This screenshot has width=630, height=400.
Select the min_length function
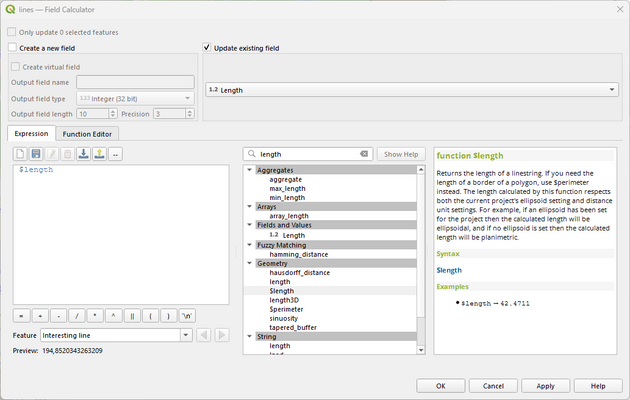[287, 198]
